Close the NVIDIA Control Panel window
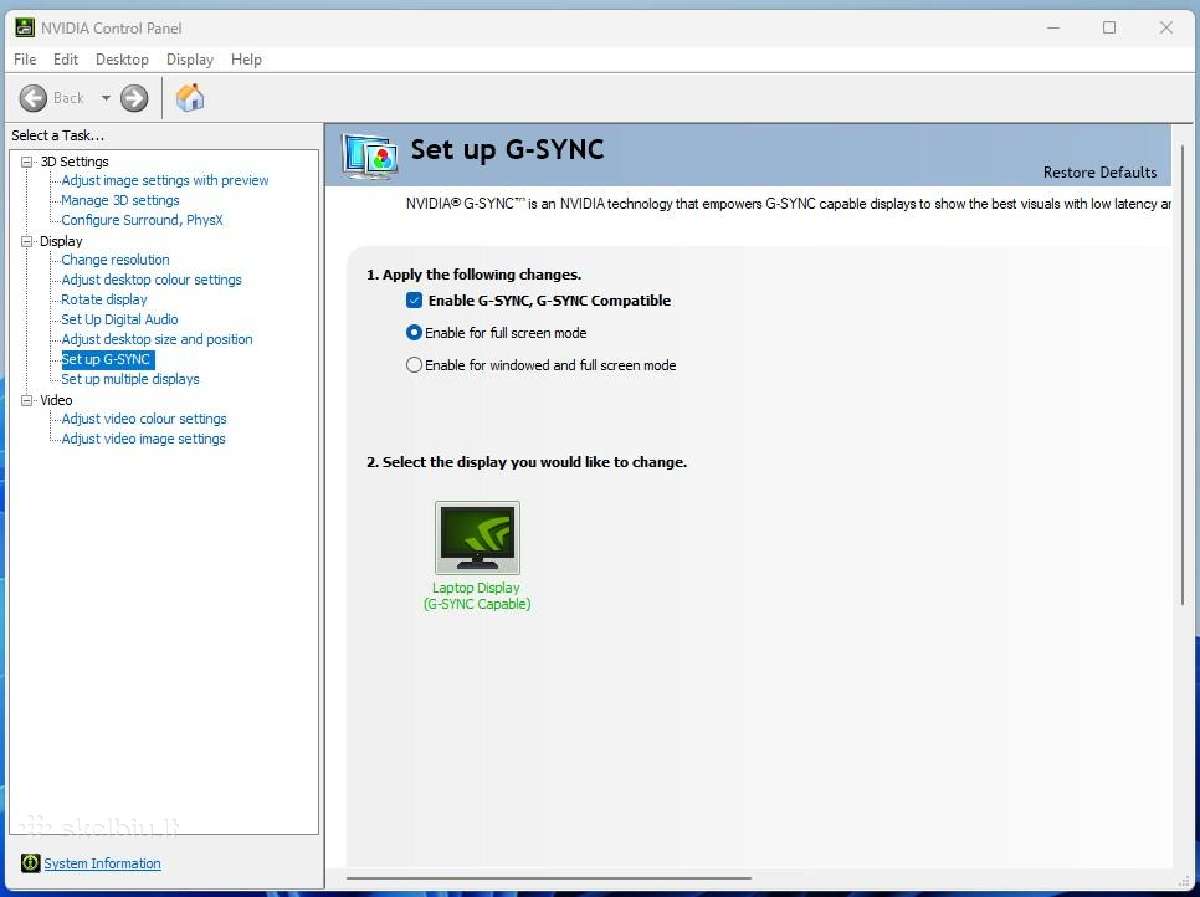Screen dimensions: 1200x897 [1166, 28]
